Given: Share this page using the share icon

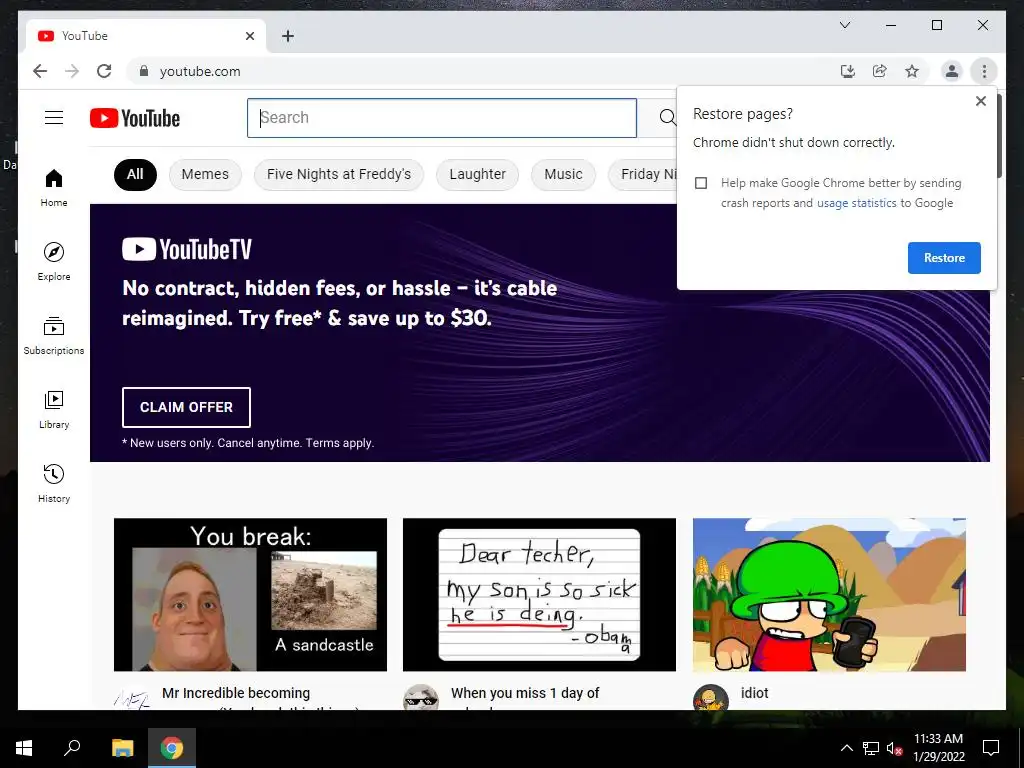Looking at the screenshot, I should (x=880, y=71).
